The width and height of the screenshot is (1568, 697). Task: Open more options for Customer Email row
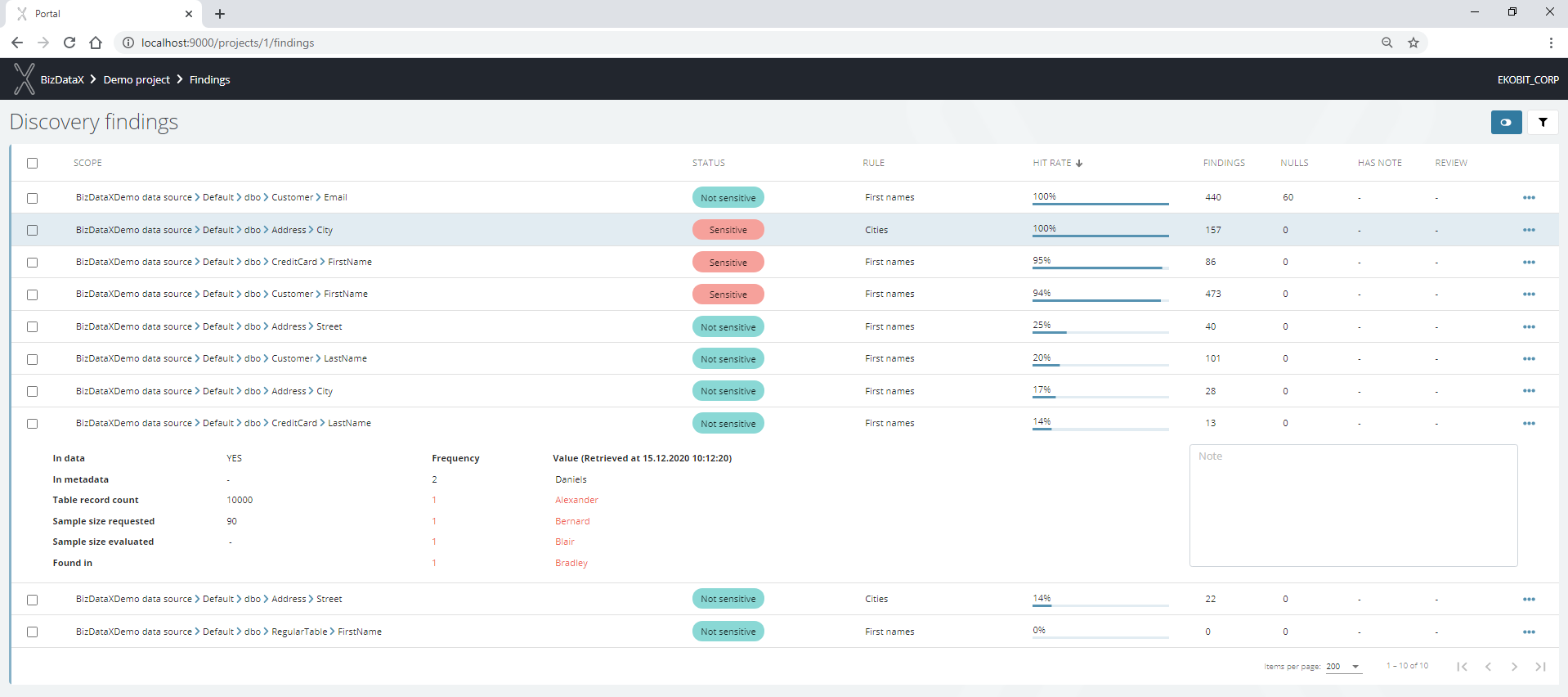(1529, 198)
